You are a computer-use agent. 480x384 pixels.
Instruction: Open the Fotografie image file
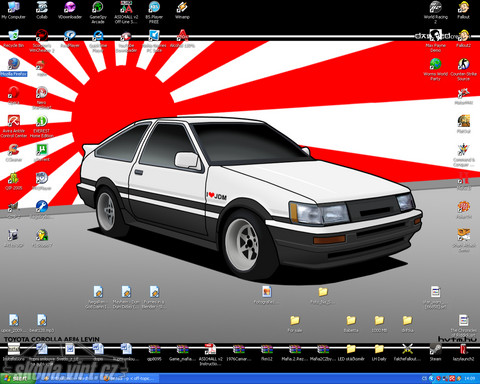tap(266, 294)
